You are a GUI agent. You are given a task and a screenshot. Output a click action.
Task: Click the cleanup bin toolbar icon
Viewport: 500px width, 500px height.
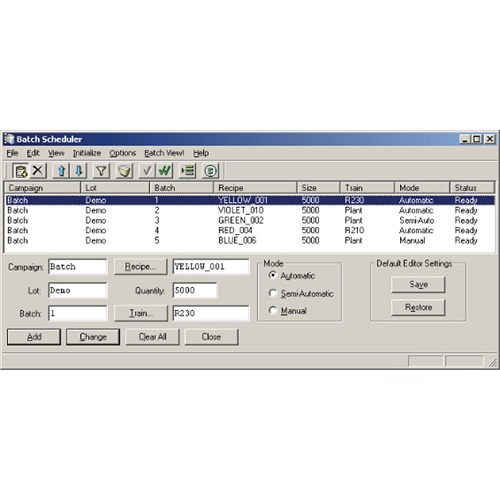124,171
